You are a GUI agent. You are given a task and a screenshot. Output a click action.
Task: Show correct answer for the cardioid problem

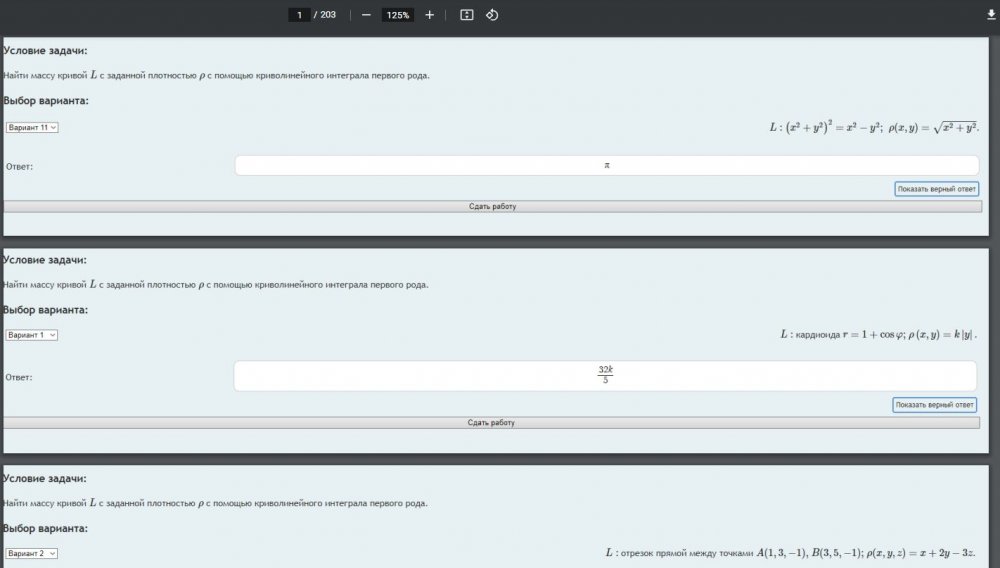[x=934, y=405]
